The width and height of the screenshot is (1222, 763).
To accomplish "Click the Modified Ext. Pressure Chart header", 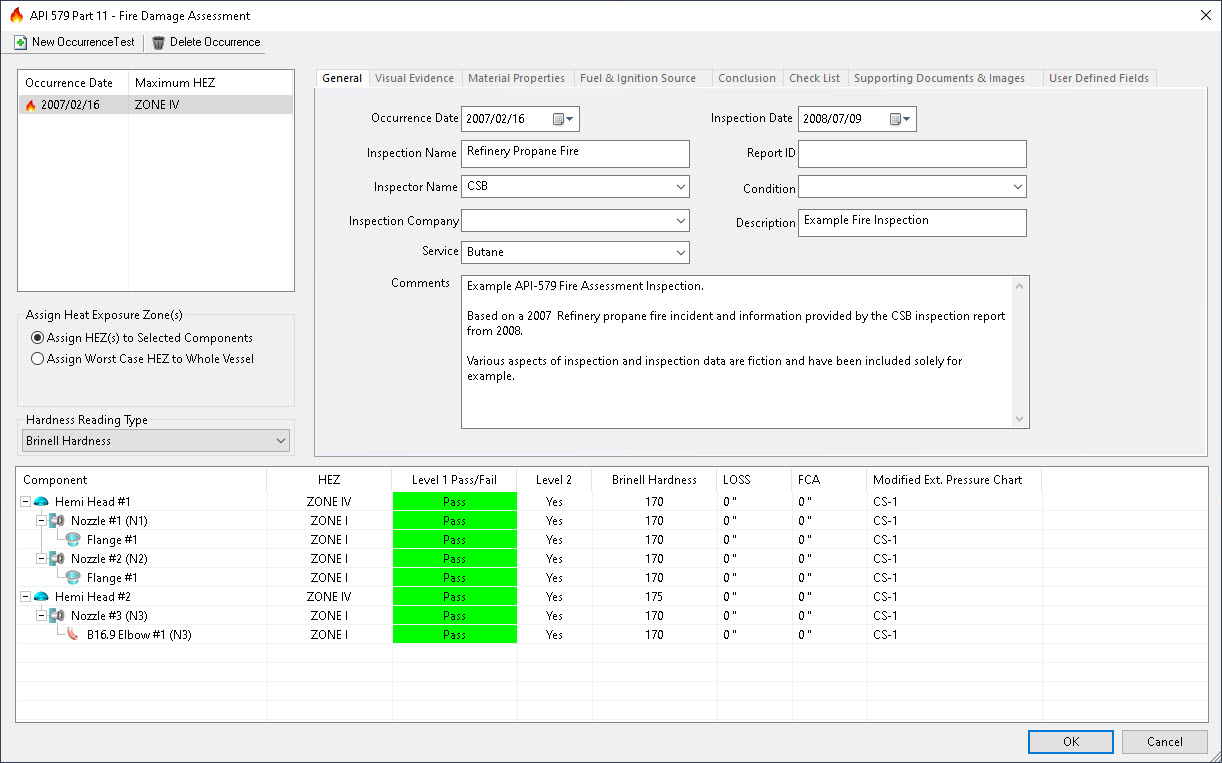I will (953, 480).
